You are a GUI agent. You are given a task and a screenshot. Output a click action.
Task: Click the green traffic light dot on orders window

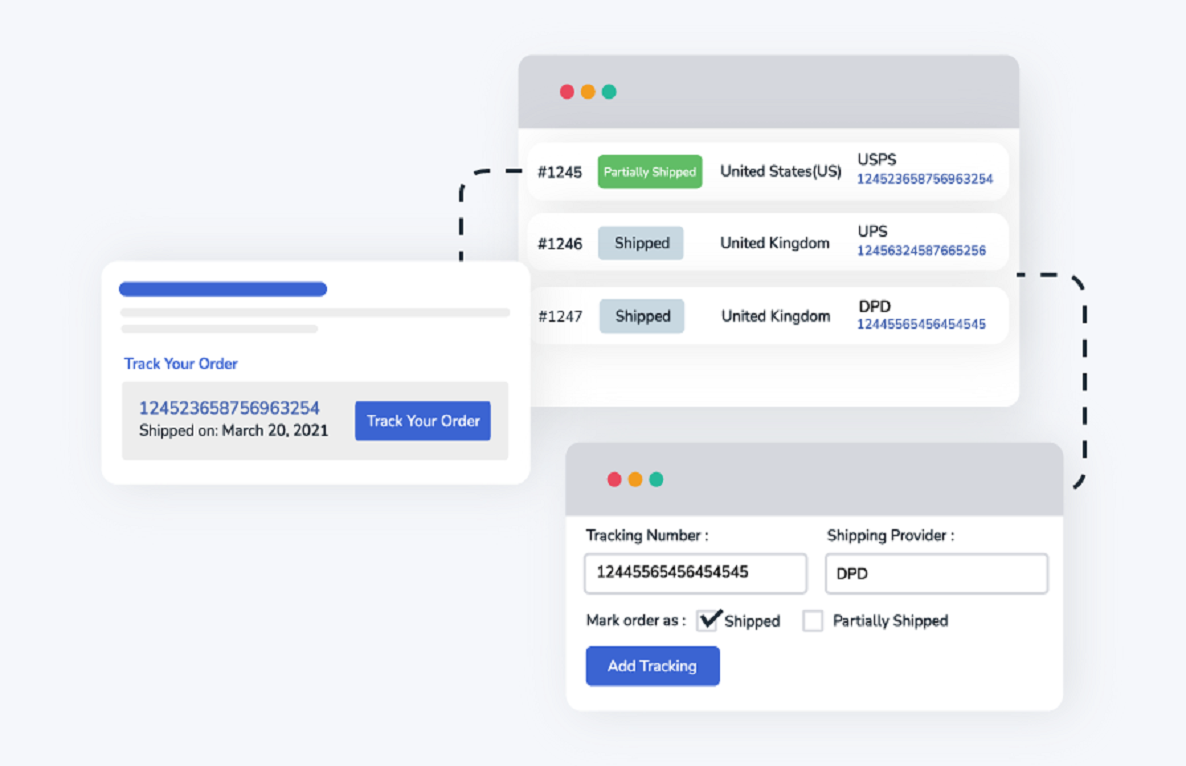point(609,91)
